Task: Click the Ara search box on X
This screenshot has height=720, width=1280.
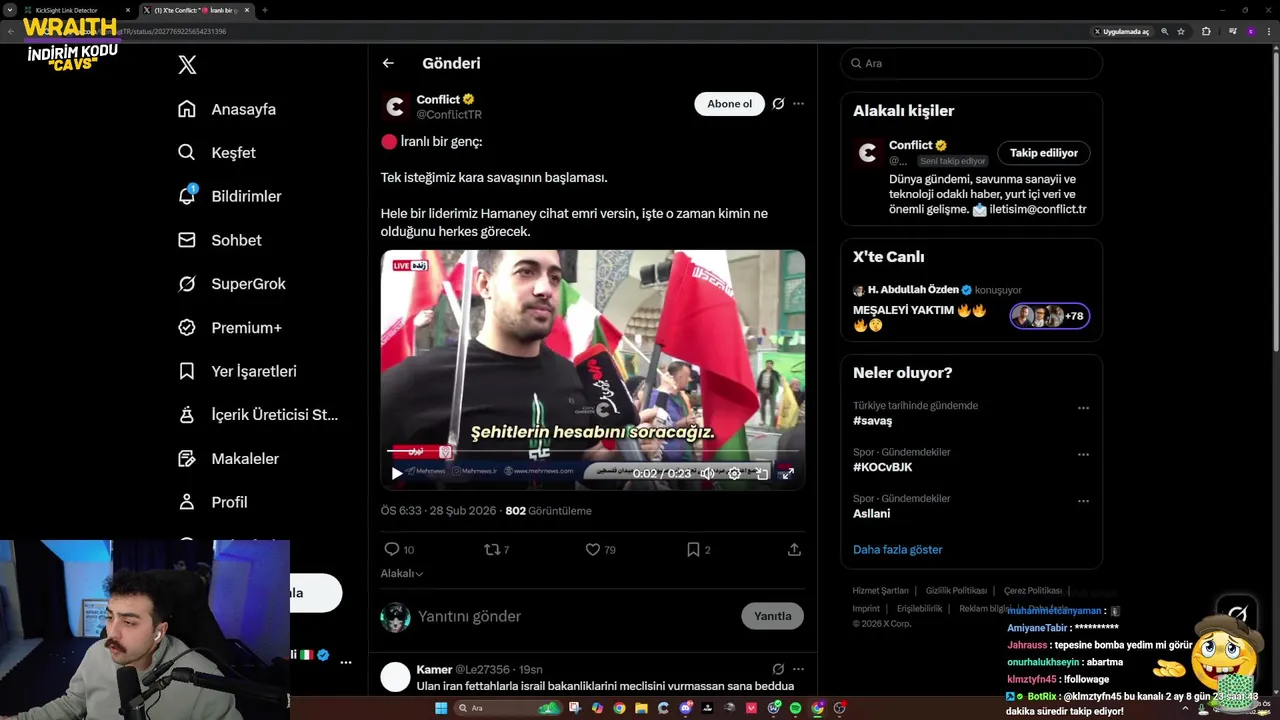Action: 971,63
